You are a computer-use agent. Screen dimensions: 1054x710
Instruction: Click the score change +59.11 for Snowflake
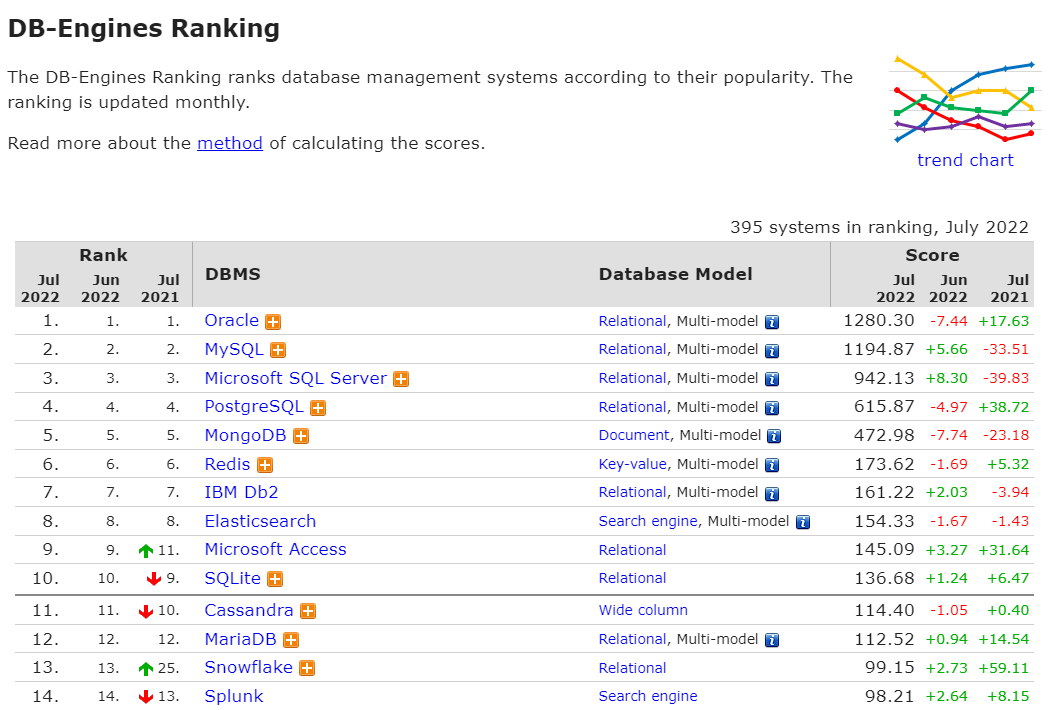(1004, 668)
